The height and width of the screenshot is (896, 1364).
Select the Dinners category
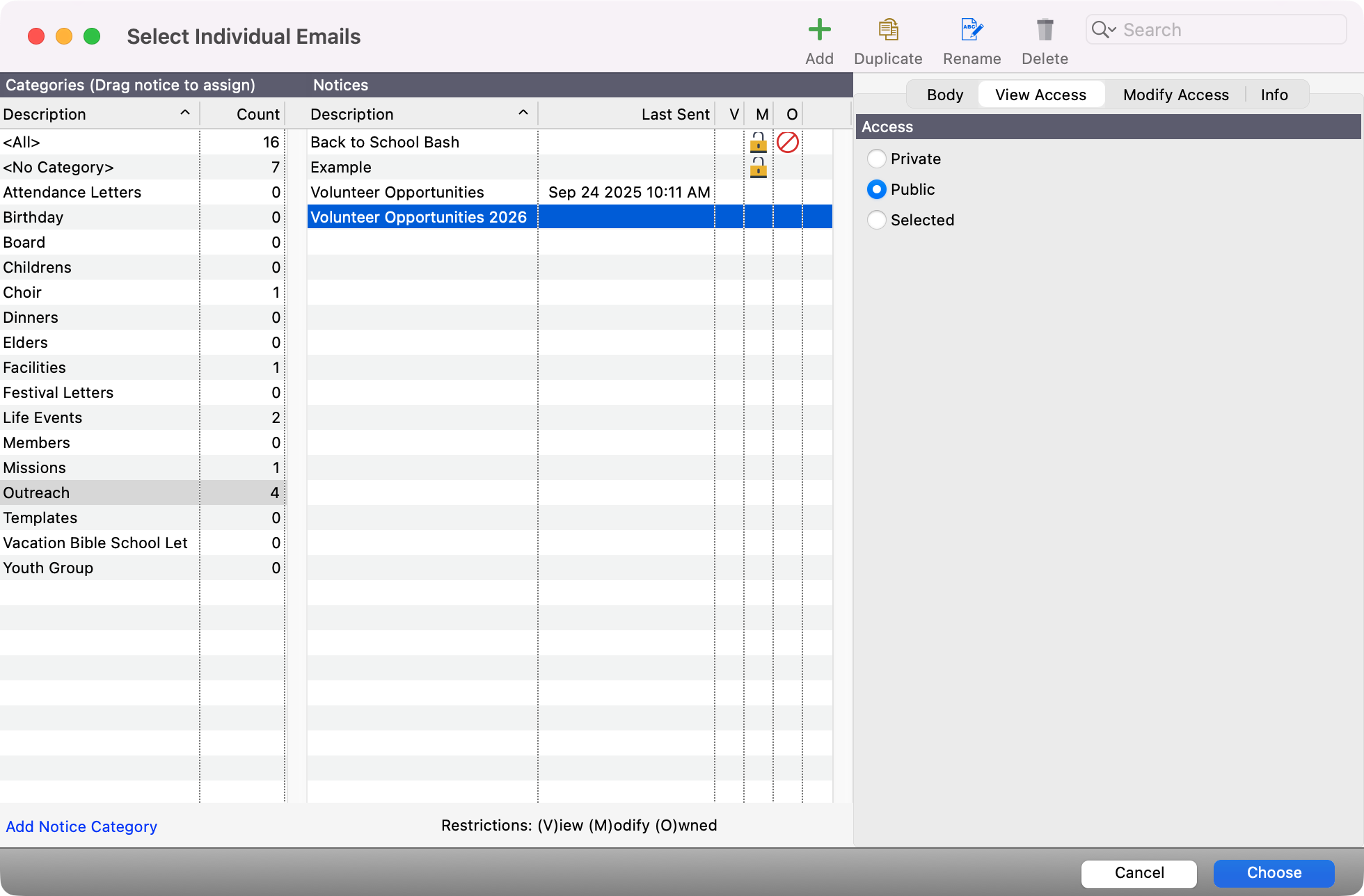(x=142, y=317)
